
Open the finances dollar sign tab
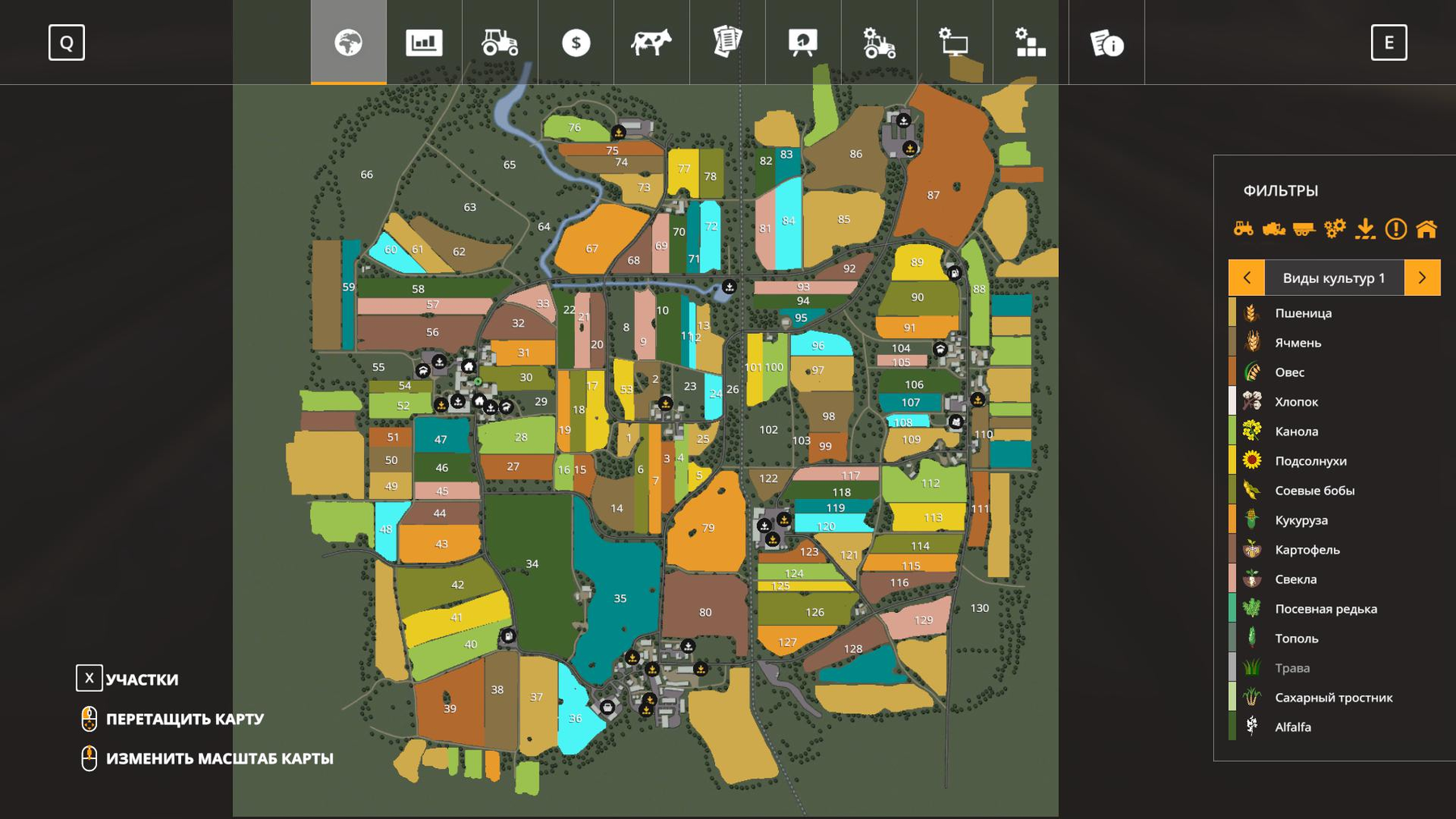tap(576, 42)
